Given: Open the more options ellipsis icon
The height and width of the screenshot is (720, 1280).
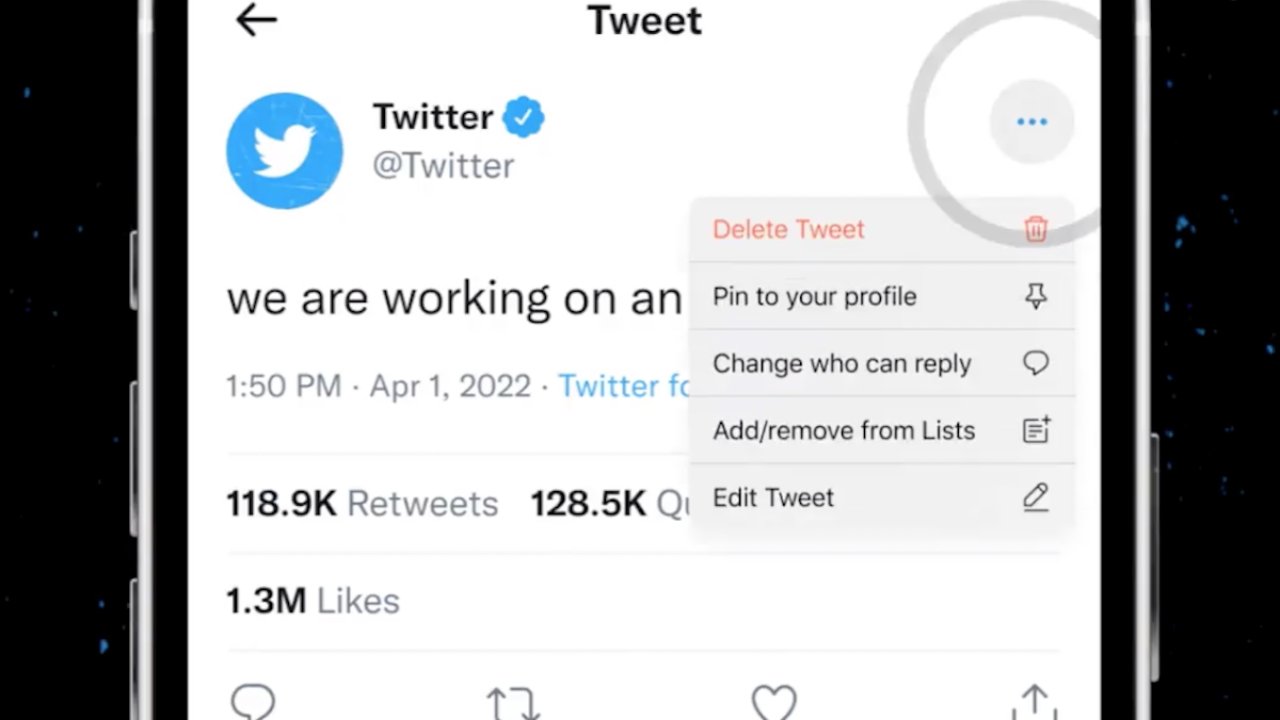Looking at the screenshot, I should [x=1032, y=121].
